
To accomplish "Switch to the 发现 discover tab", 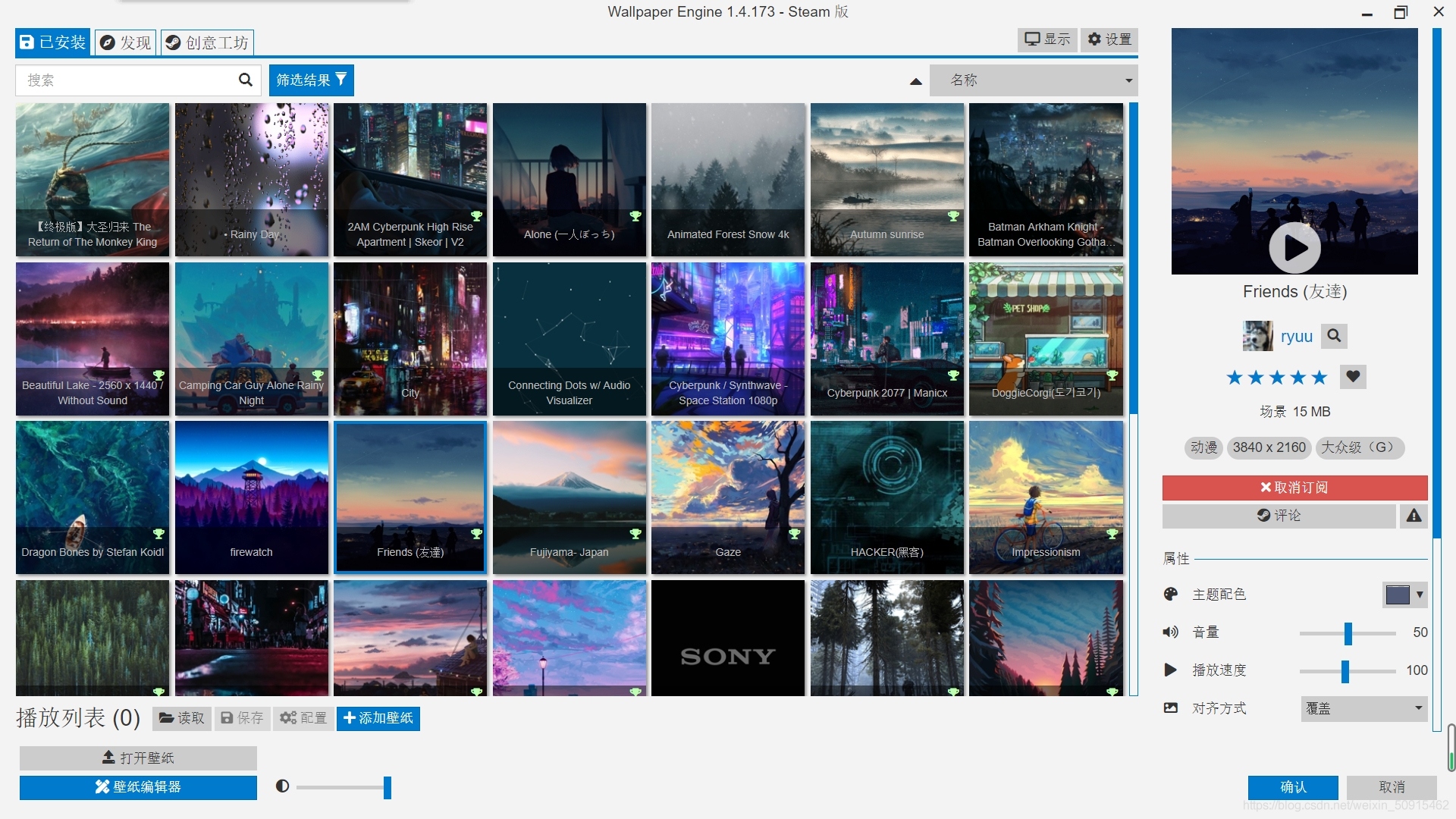I will [126, 43].
